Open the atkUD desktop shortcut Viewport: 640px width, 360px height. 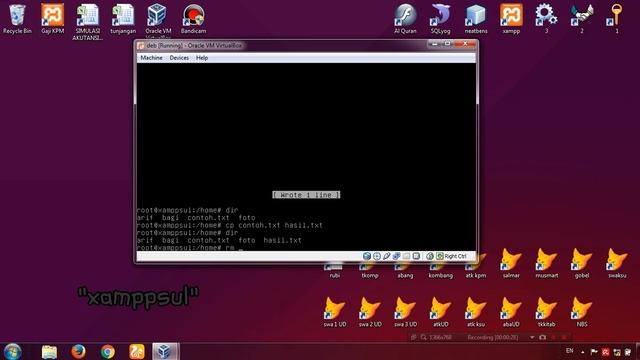[440, 312]
